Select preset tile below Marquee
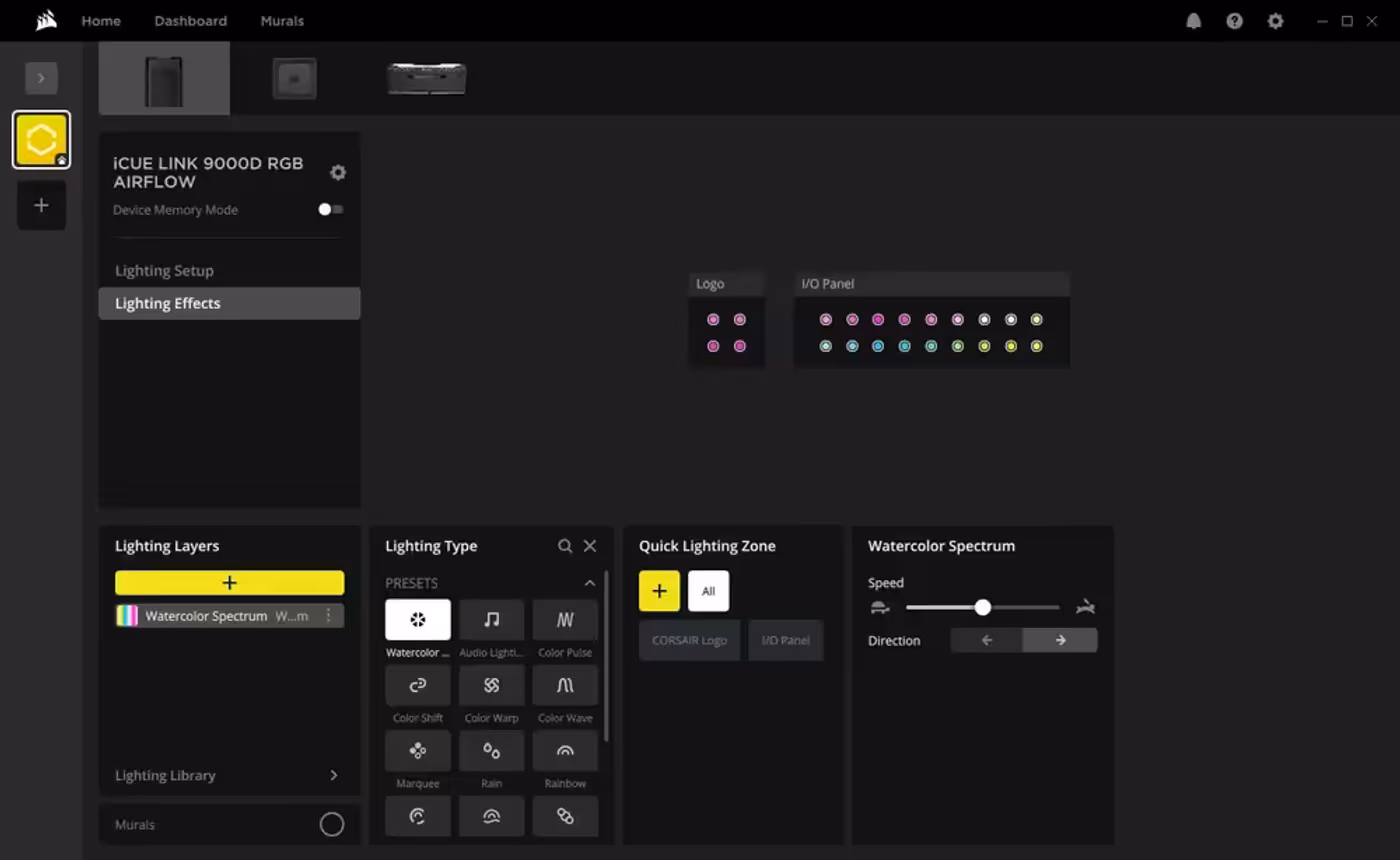The height and width of the screenshot is (860, 1400). 418,816
